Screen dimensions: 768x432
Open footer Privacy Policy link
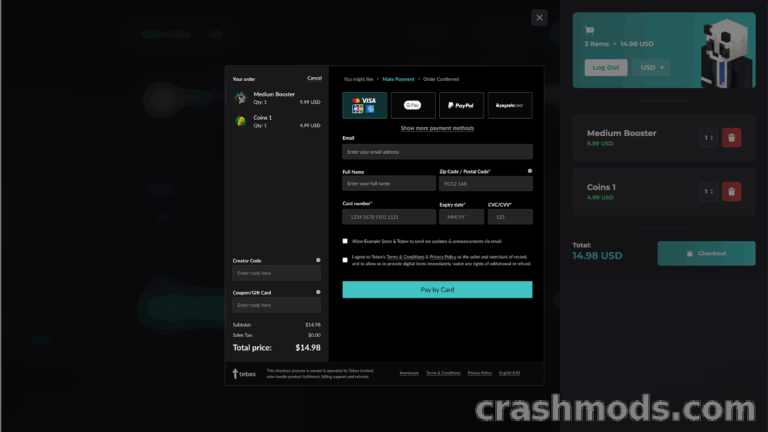[x=480, y=373]
